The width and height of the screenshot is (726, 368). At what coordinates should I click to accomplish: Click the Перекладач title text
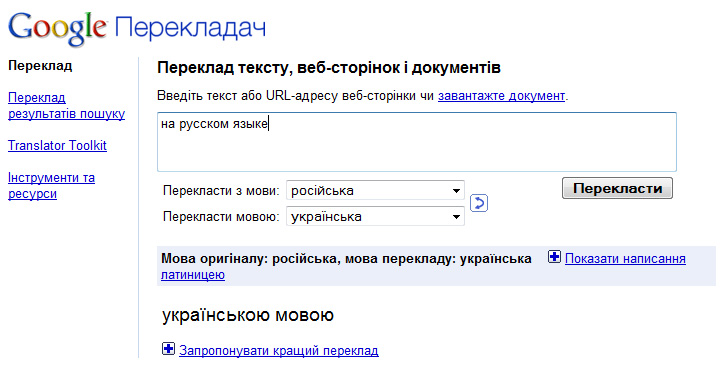tap(190, 28)
